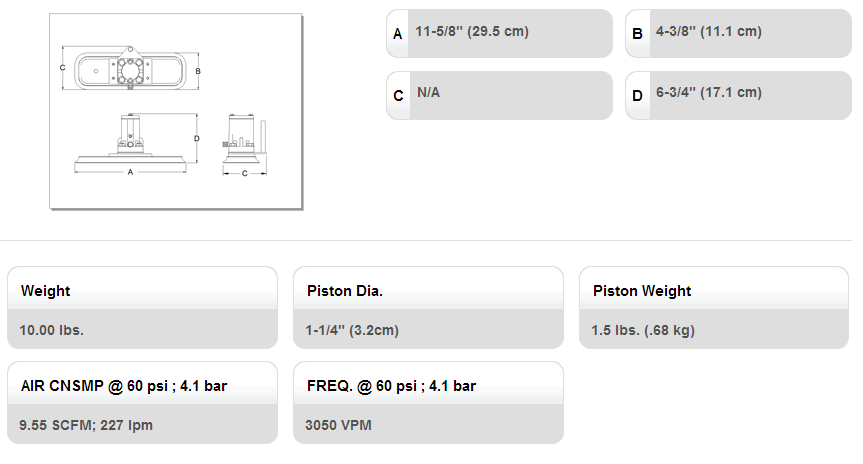
Task: Select the Piston Weight spec header
Action: coord(642,291)
